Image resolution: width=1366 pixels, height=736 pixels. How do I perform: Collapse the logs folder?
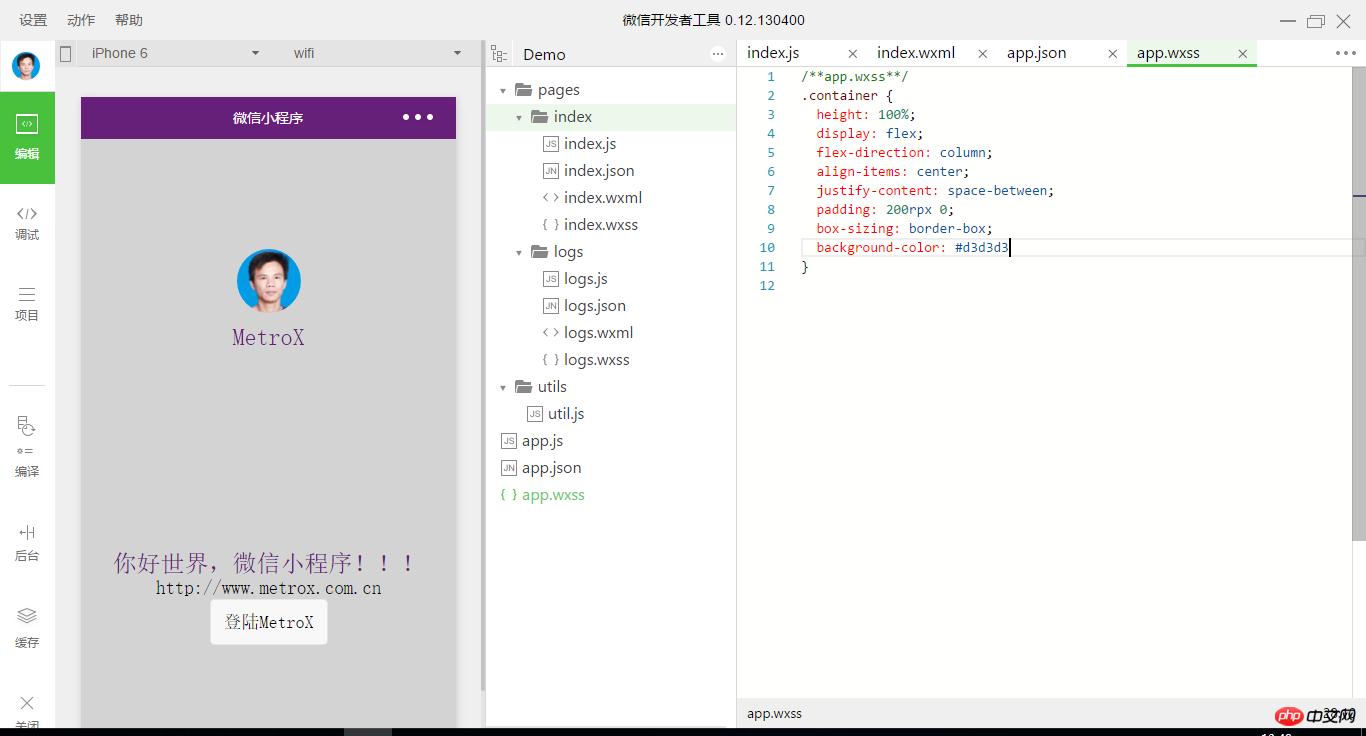[519, 252]
